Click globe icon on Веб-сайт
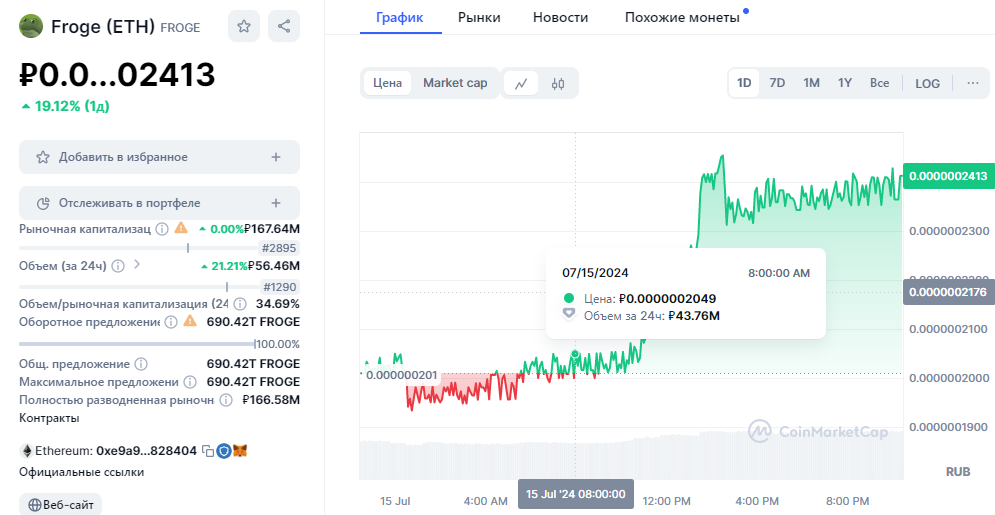The width and height of the screenshot is (995, 515). click(x=35, y=505)
